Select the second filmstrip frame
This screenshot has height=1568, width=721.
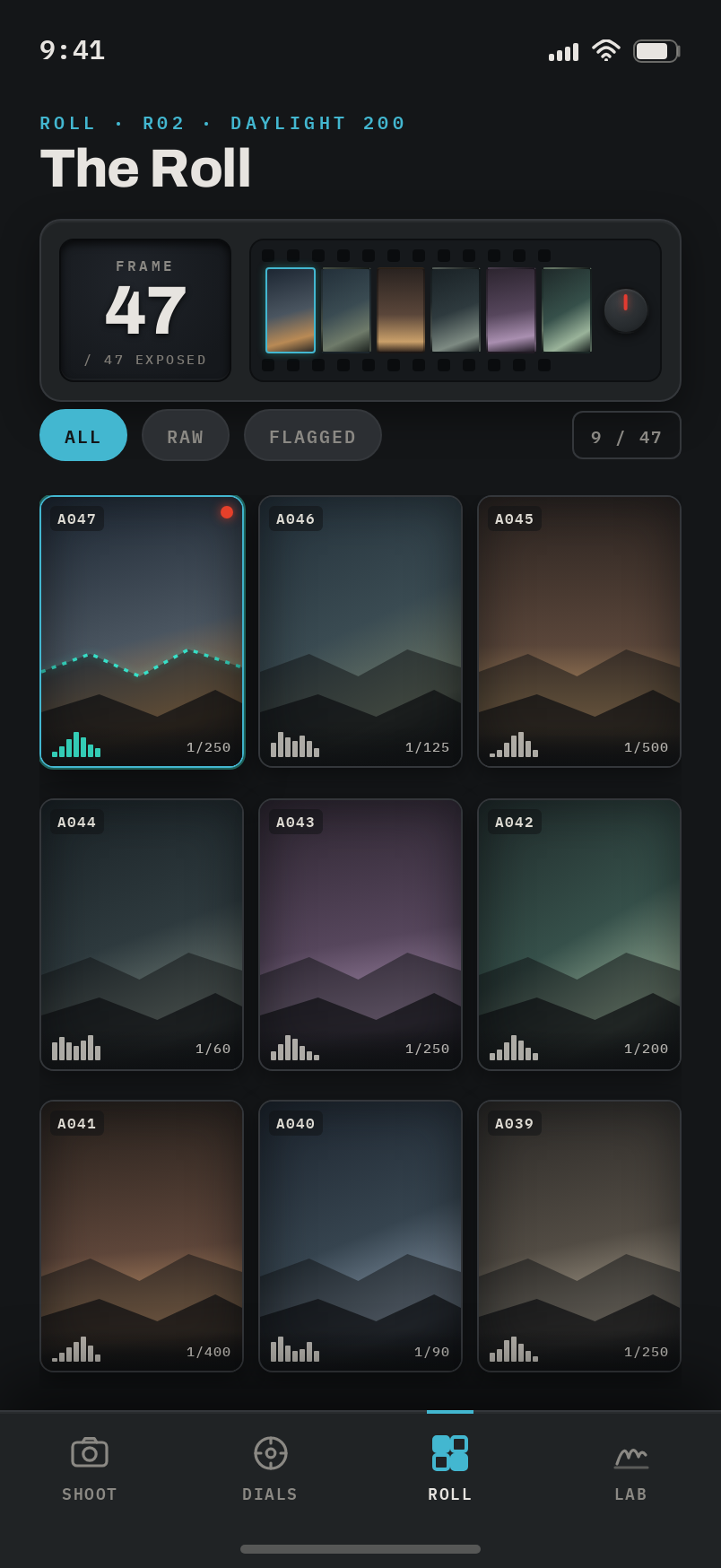click(346, 310)
